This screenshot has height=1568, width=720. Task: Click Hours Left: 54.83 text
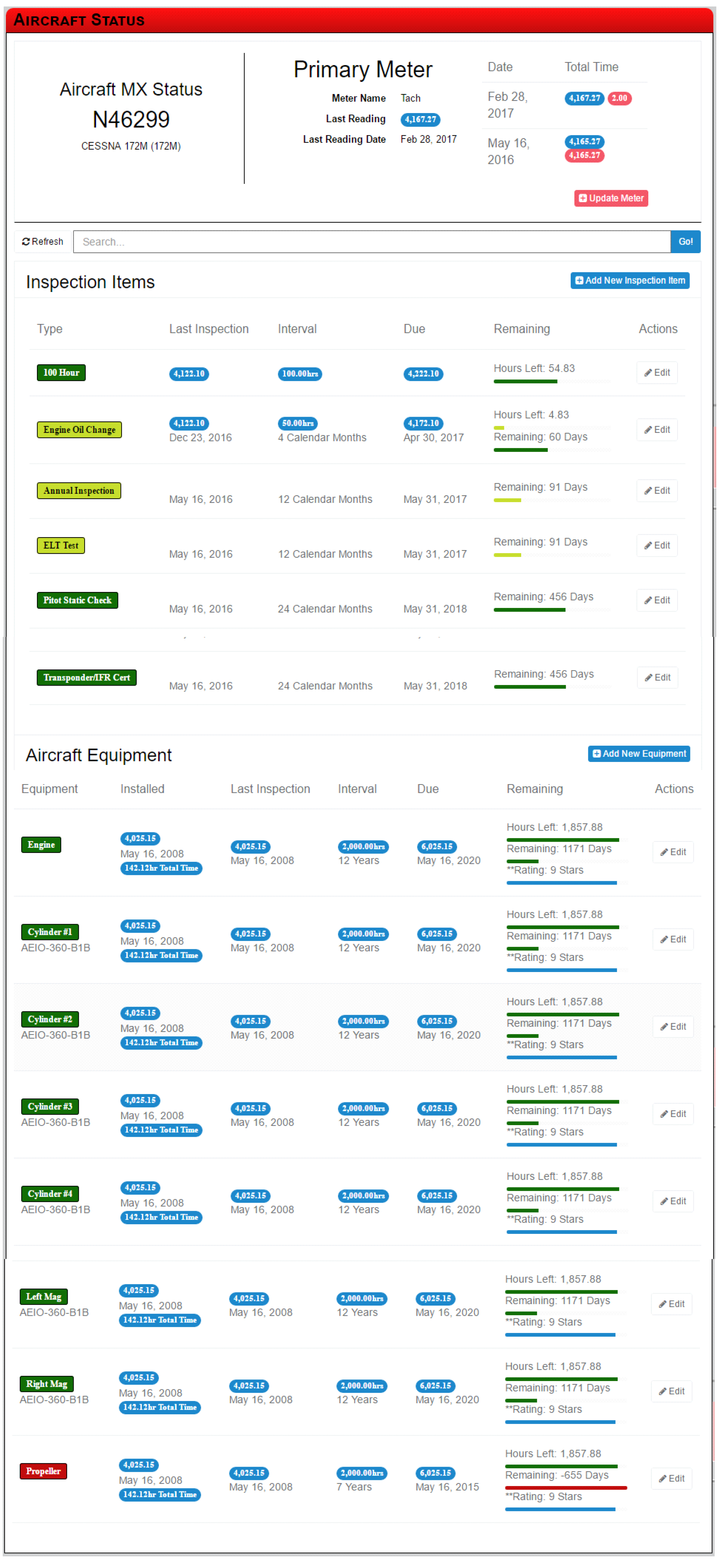(534, 368)
